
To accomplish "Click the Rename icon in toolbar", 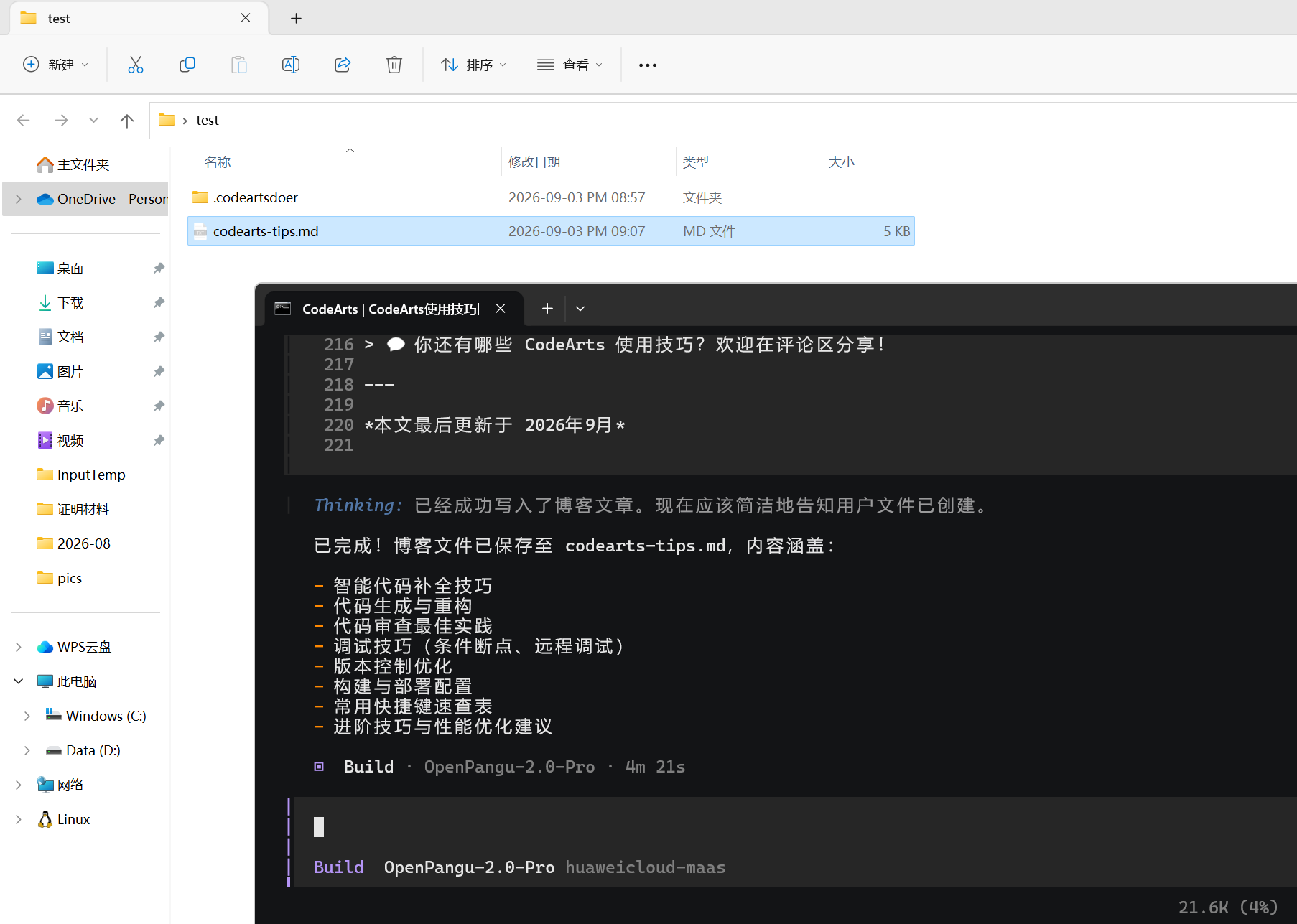I will [x=291, y=65].
